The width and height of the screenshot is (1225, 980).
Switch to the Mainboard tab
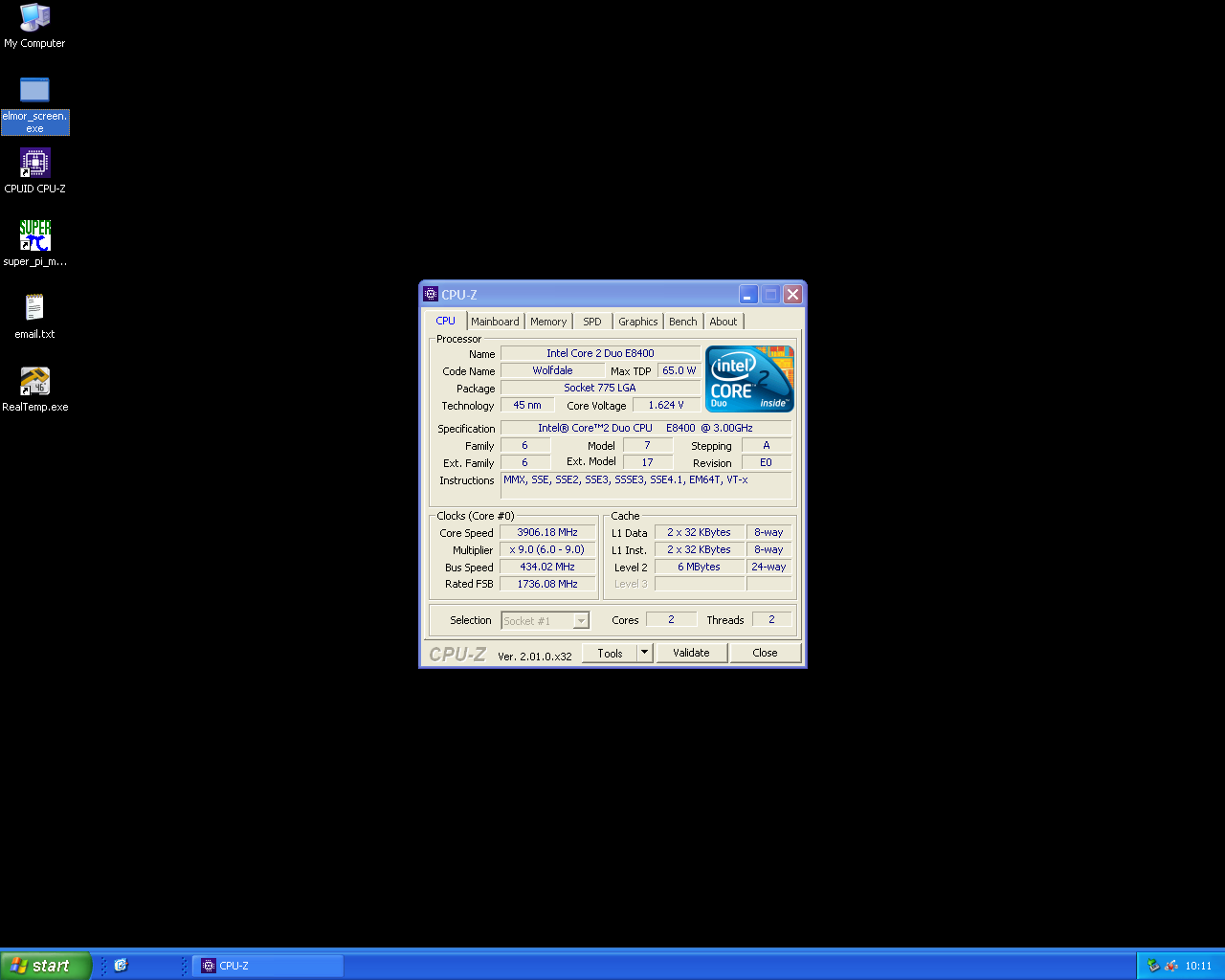(495, 322)
